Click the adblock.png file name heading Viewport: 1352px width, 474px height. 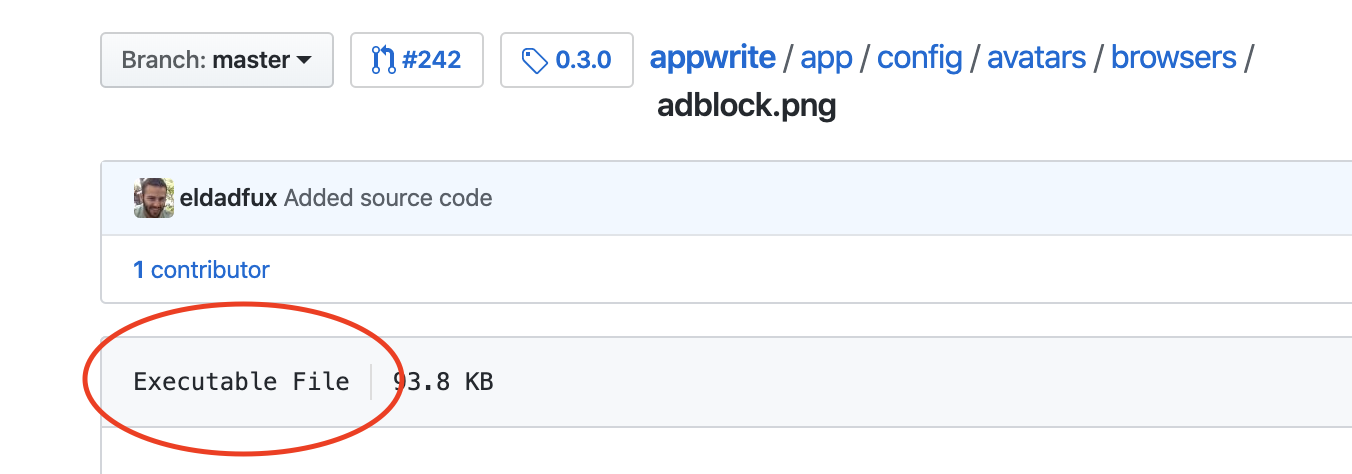(746, 105)
